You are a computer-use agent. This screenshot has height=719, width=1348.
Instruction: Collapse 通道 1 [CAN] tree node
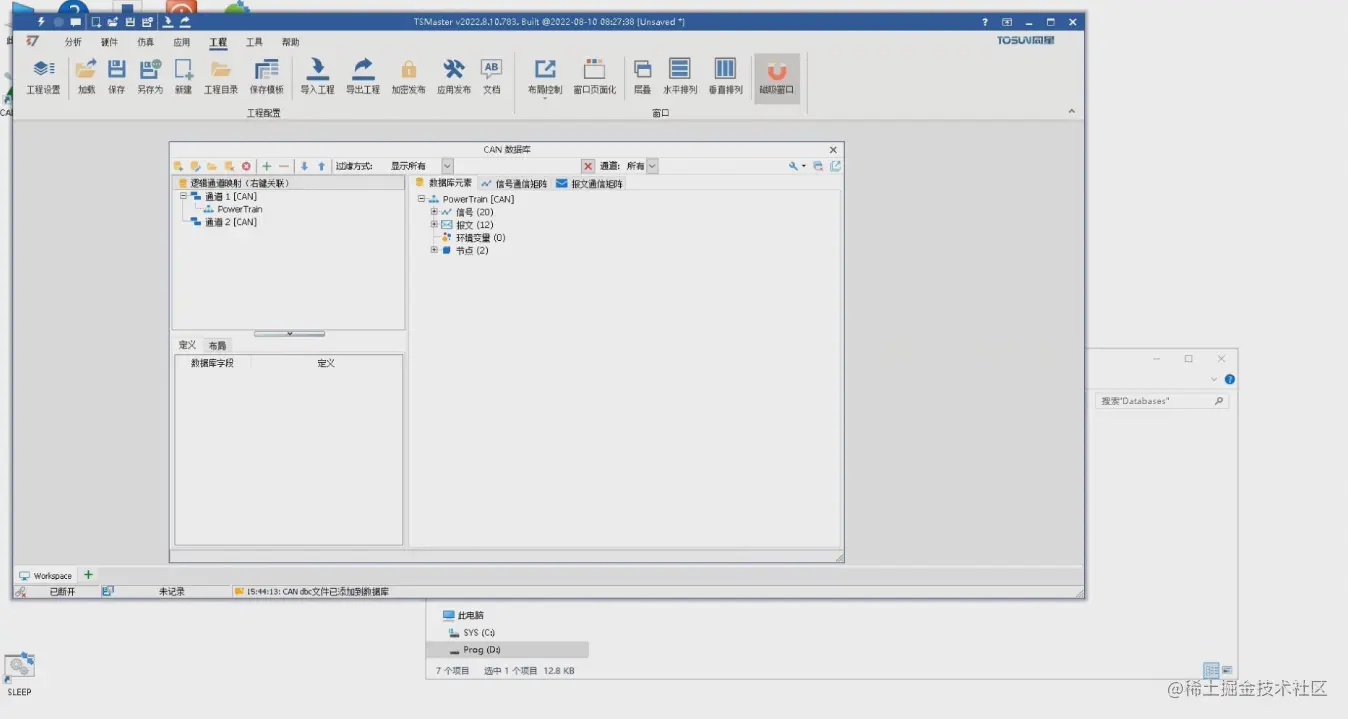(184, 196)
